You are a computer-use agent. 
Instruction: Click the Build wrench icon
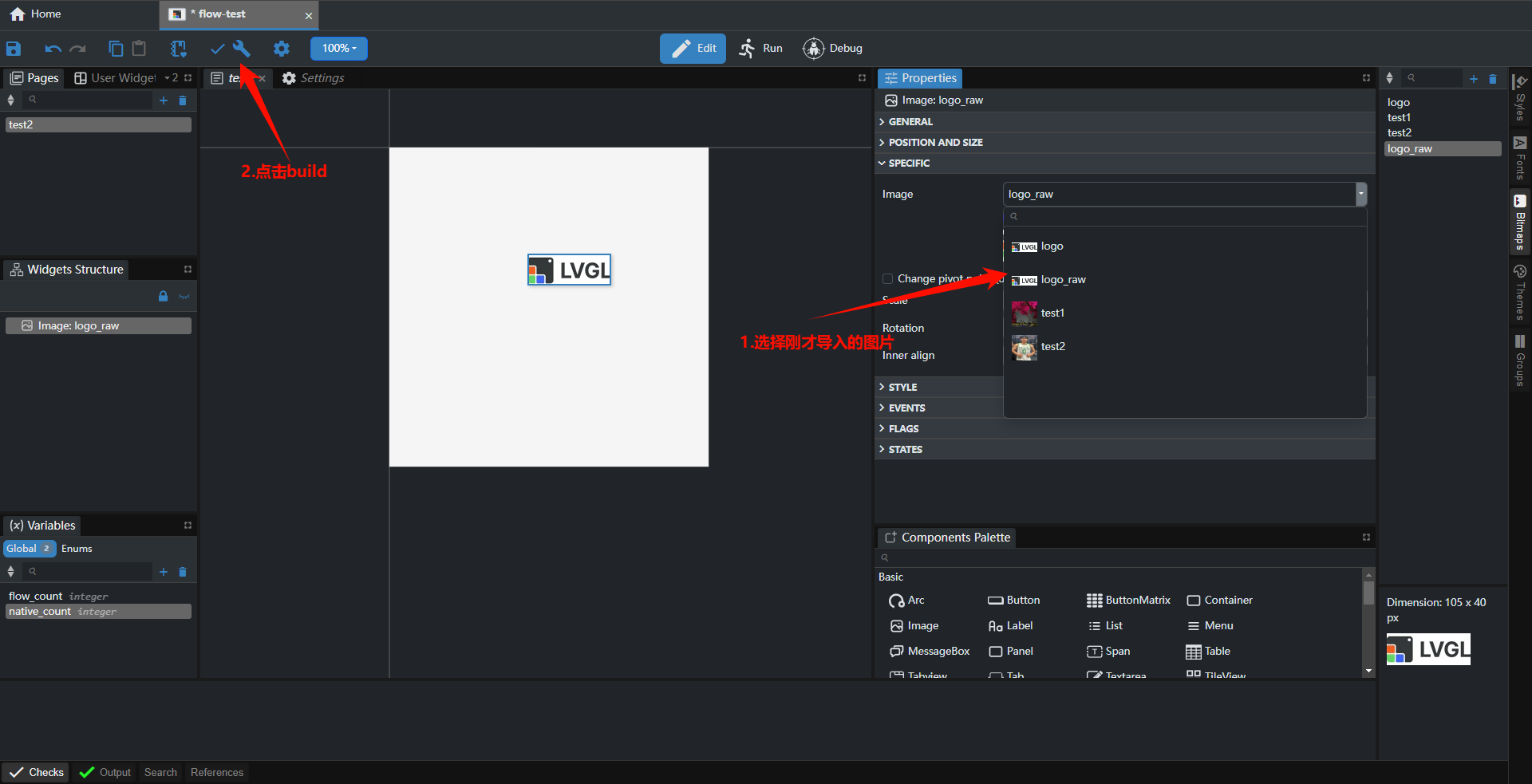[x=242, y=49]
